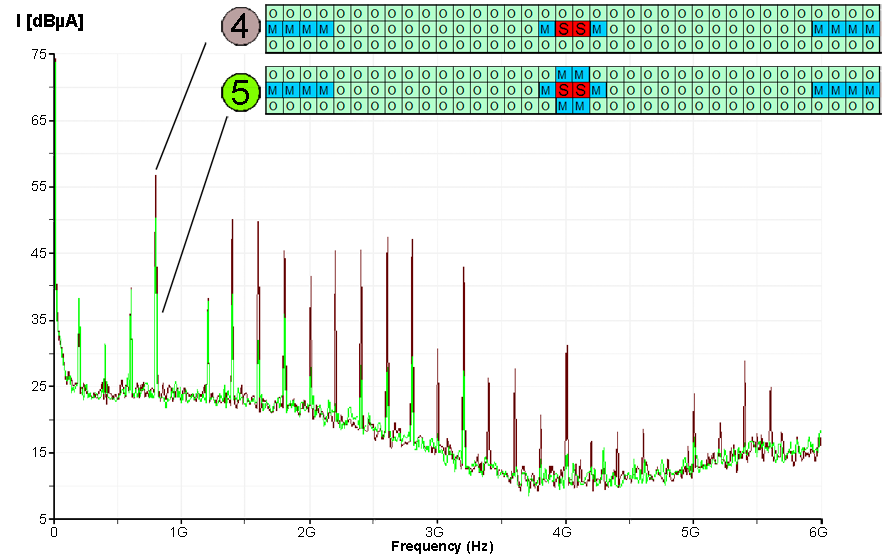
Task: Click the 1G tick label on frequency axis
Action: pyautogui.click(x=181, y=532)
